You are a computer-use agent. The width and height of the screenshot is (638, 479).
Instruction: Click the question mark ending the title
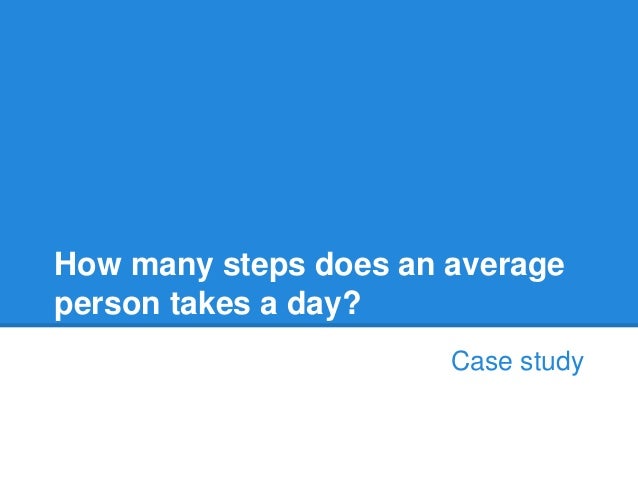352,303
